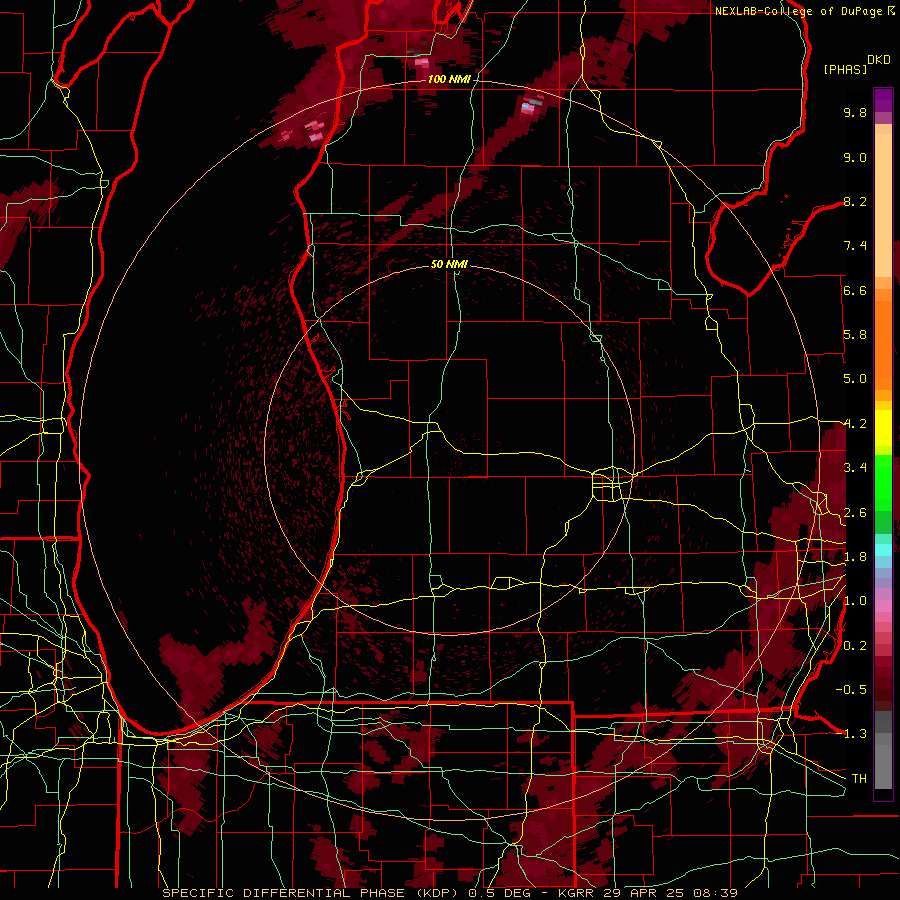Click the 1.0 value on the color scale

[x=855, y=601]
